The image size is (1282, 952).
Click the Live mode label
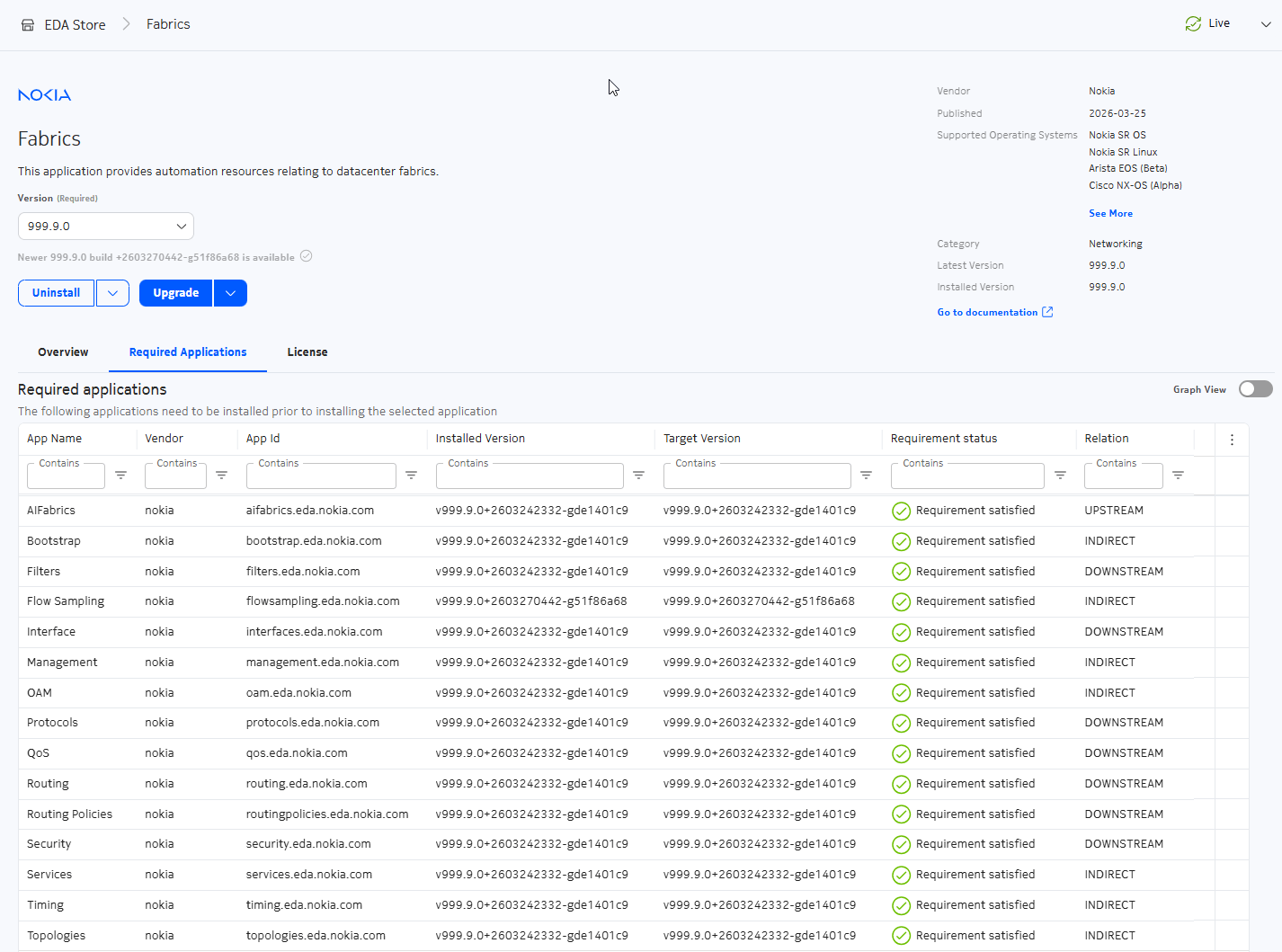pos(1219,23)
